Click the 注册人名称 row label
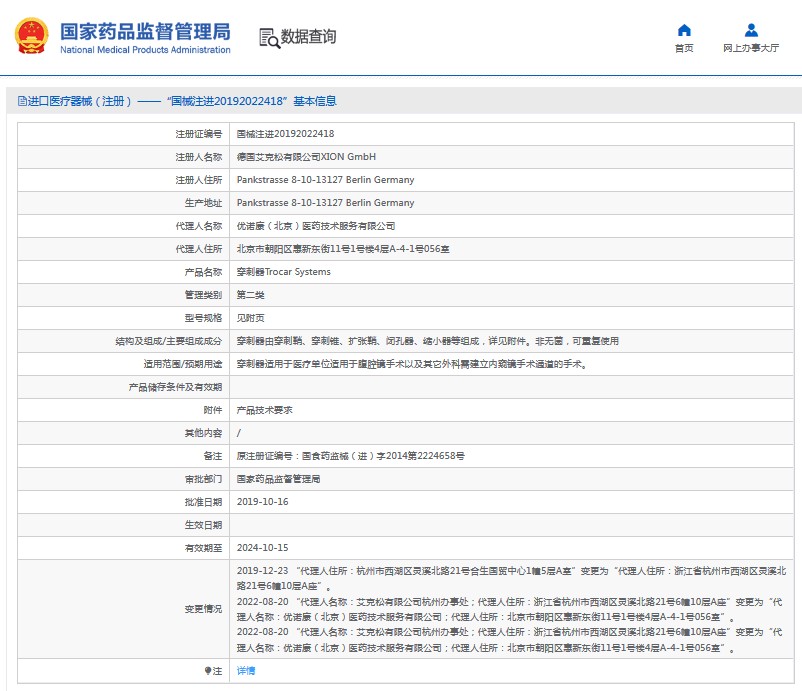The height and width of the screenshot is (691, 802). pyautogui.click(x=199, y=157)
